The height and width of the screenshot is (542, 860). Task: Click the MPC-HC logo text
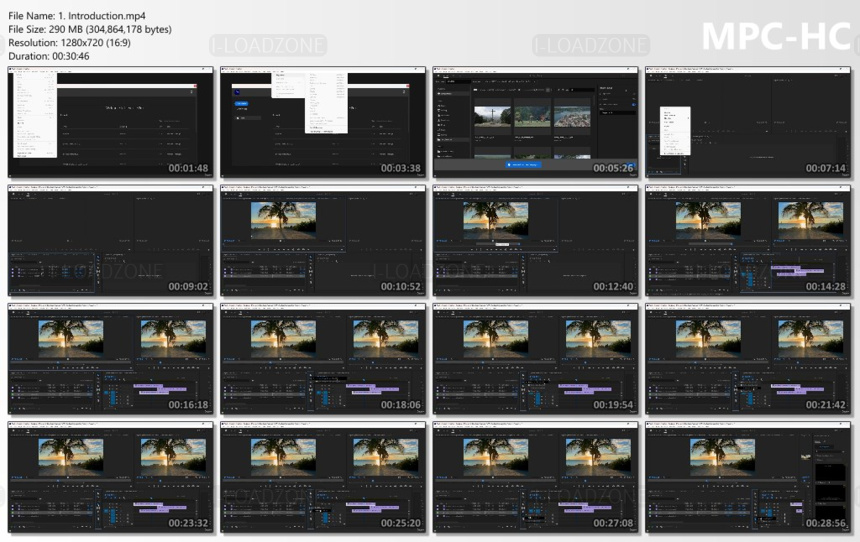click(x=776, y=36)
